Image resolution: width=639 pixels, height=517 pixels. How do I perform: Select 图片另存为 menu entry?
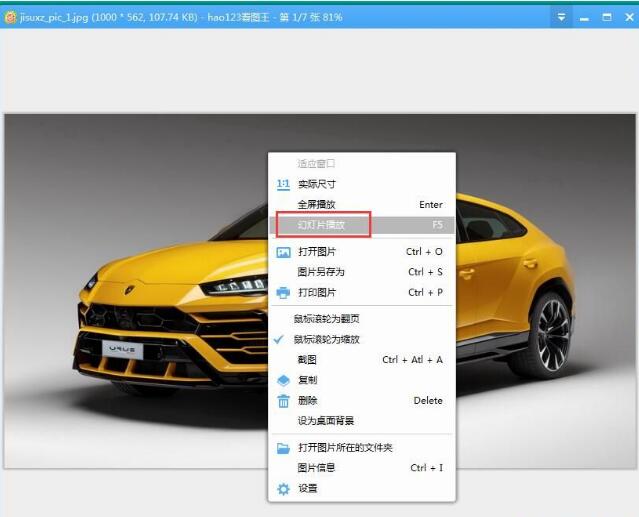click(362, 272)
